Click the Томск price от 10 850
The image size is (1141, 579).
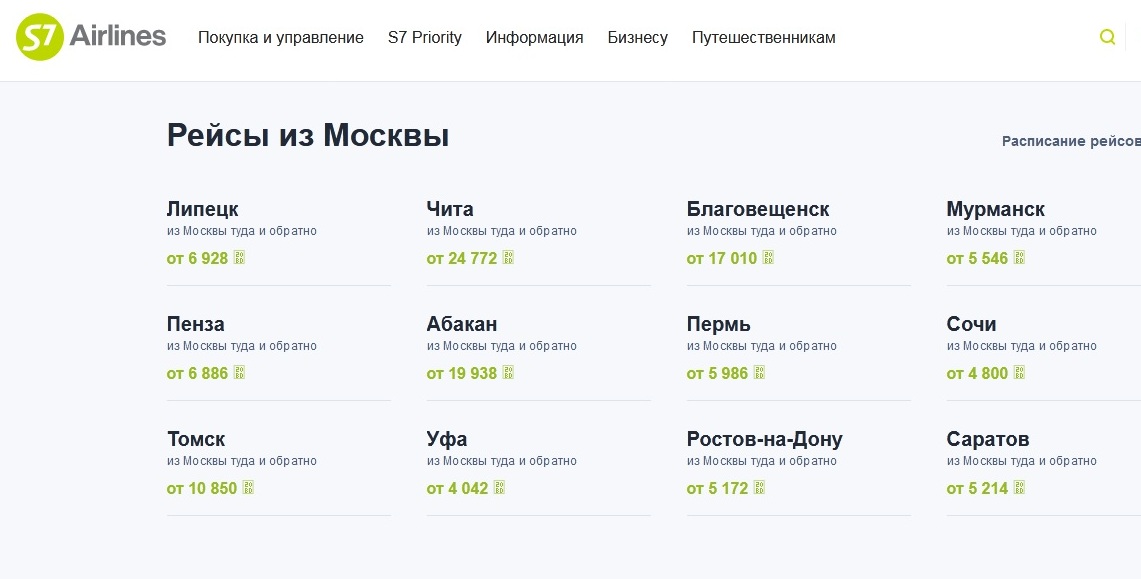tap(202, 489)
